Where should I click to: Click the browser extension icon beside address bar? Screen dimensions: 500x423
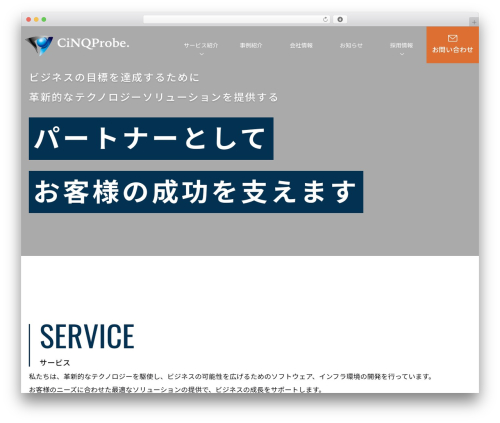tap(340, 19)
